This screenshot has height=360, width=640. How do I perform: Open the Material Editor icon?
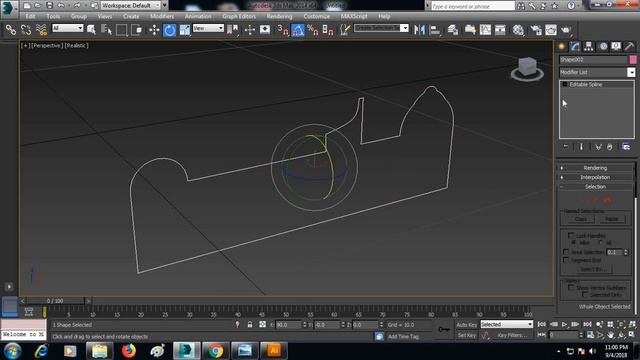(x=518, y=30)
